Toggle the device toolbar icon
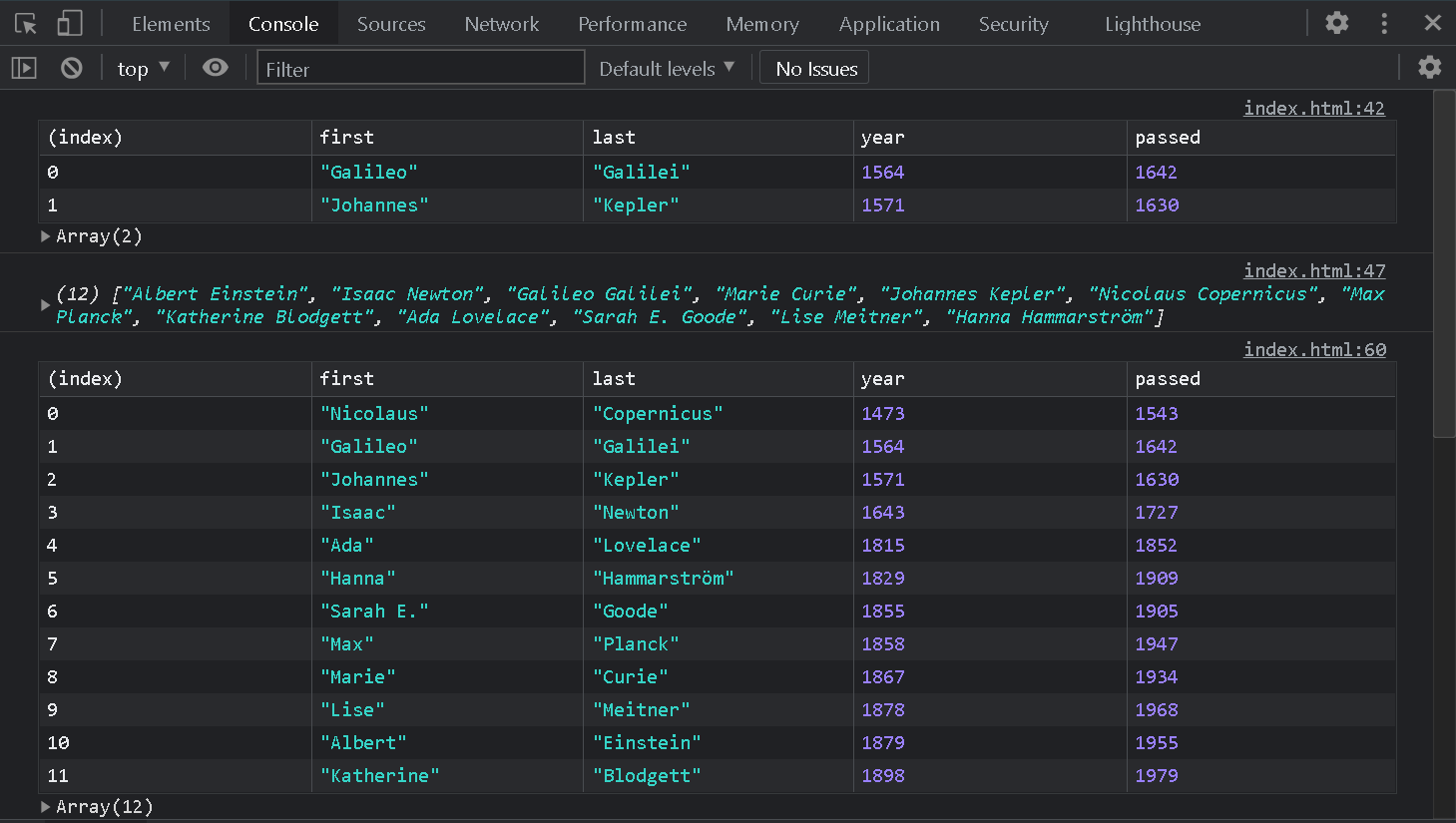 69,23
